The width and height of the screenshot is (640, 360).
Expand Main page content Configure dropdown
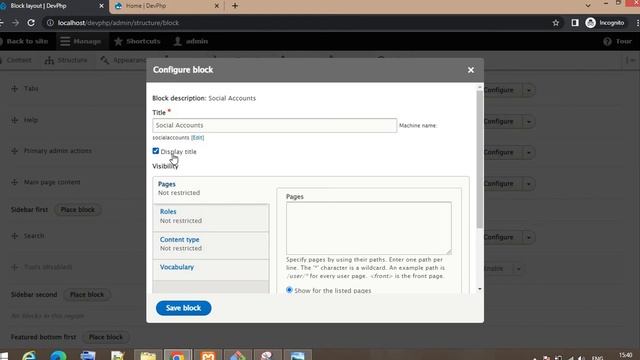point(529,183)
